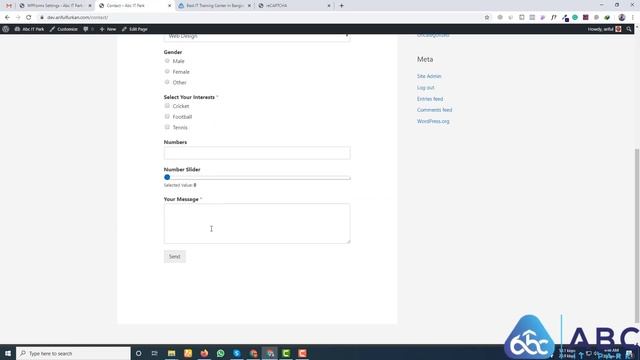Open the green C app on taskbar
This screenshot has width=640, height=360.
(x=286, y=353)
